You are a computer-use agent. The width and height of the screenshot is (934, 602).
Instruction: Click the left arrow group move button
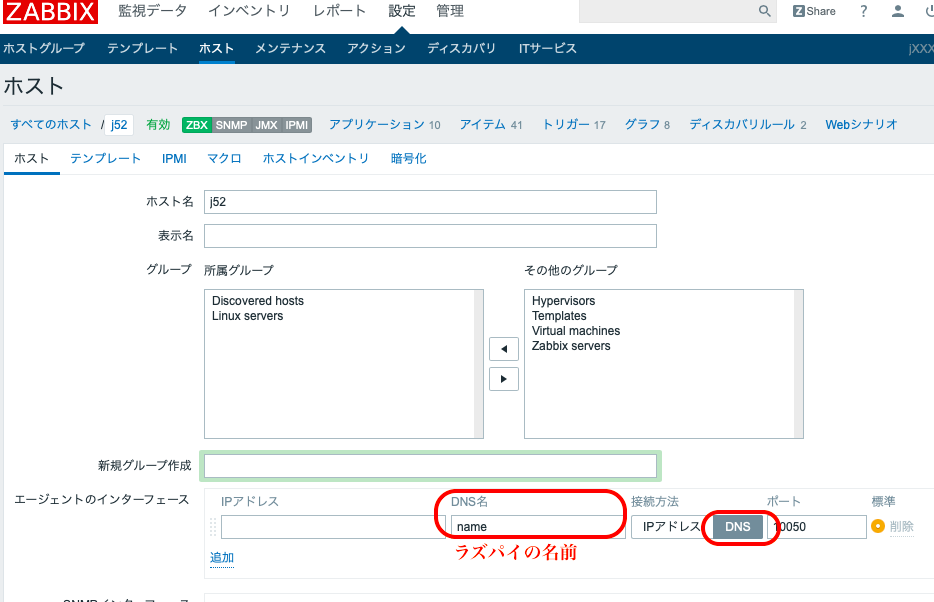pos(503,349)
